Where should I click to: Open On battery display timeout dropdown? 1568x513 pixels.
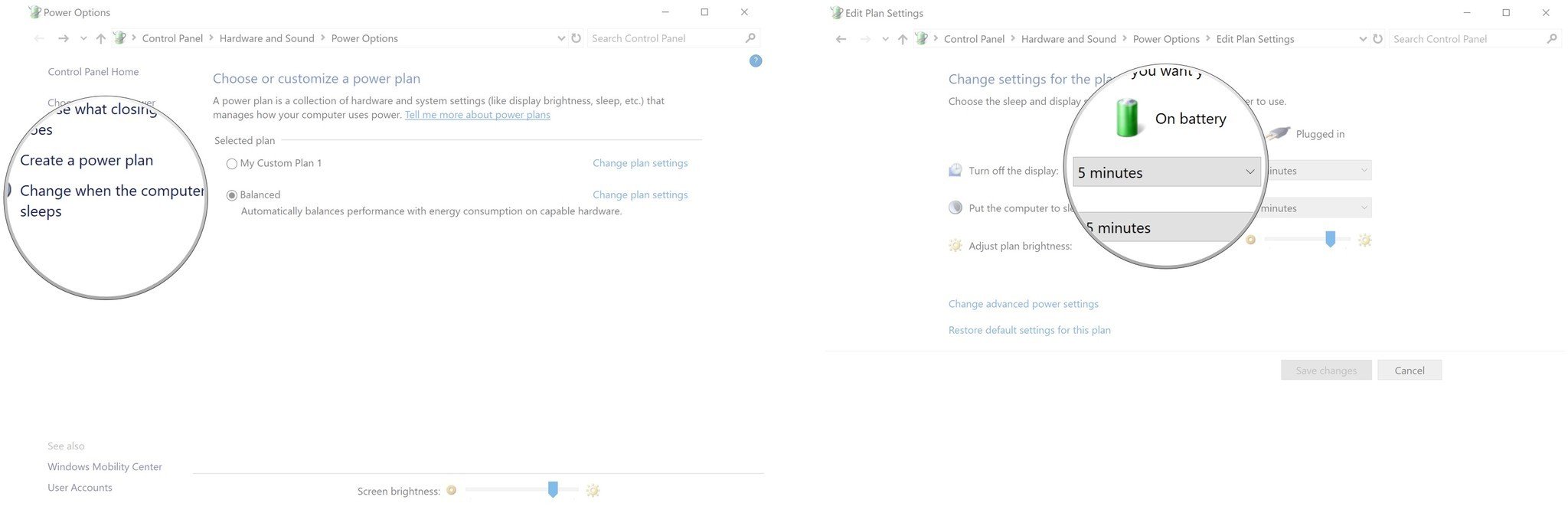[1165, 172]
